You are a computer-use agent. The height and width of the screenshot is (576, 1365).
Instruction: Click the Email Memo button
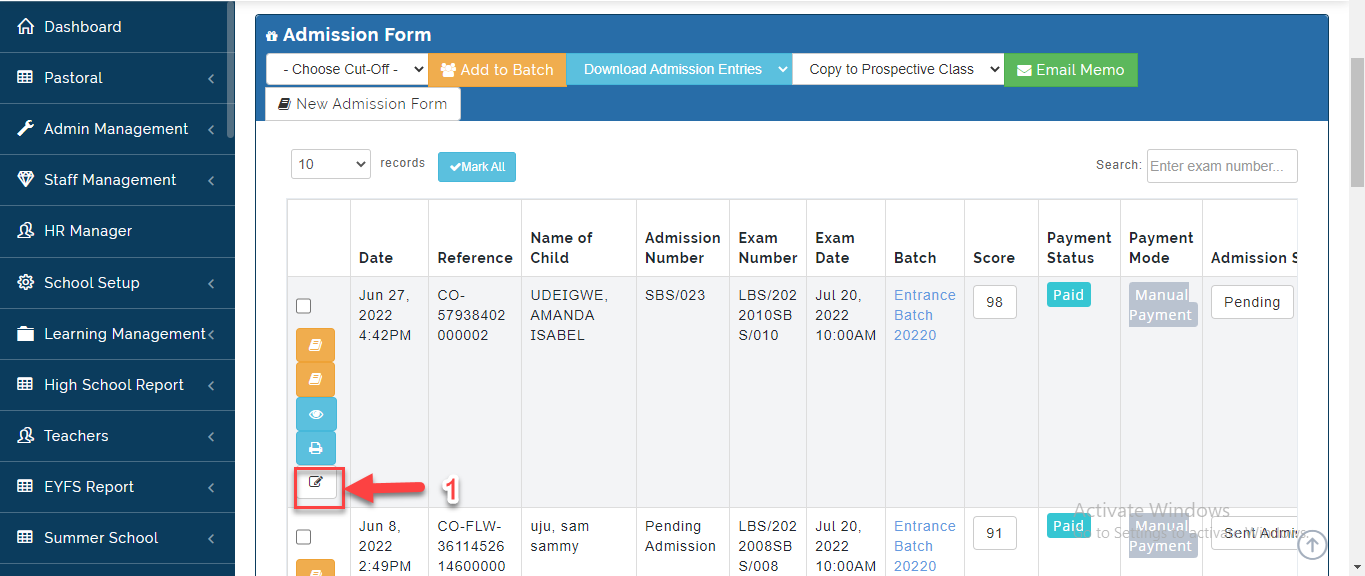[1071, 70]
